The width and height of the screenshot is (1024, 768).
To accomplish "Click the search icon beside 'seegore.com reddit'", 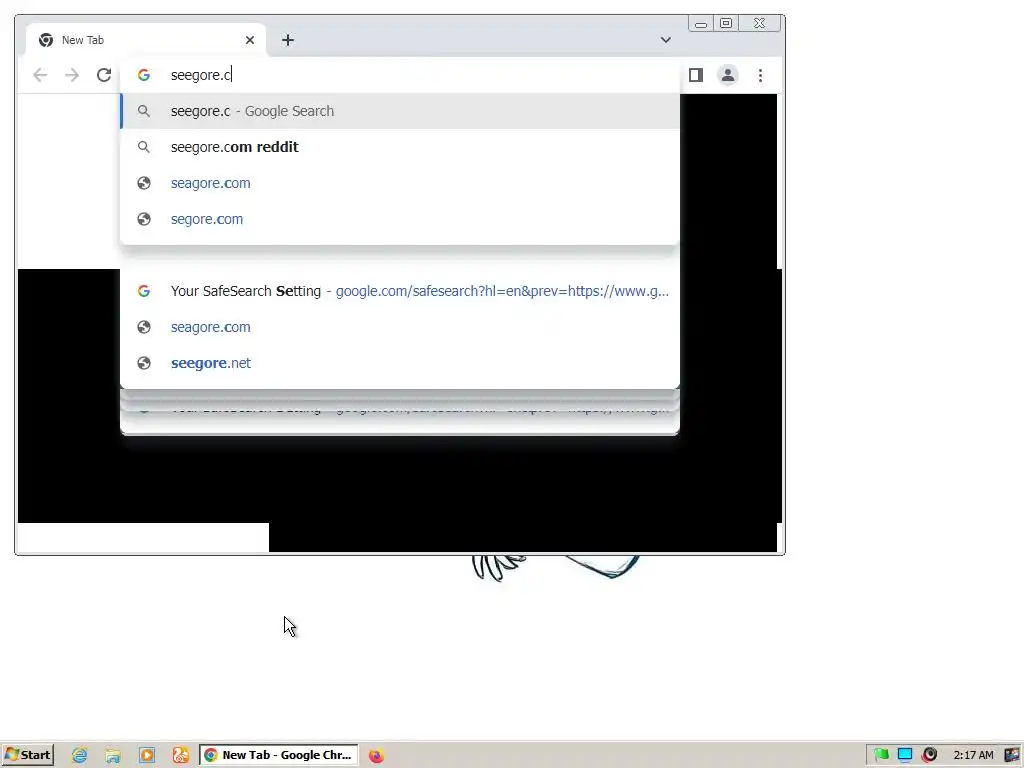I will click(144, 147).
